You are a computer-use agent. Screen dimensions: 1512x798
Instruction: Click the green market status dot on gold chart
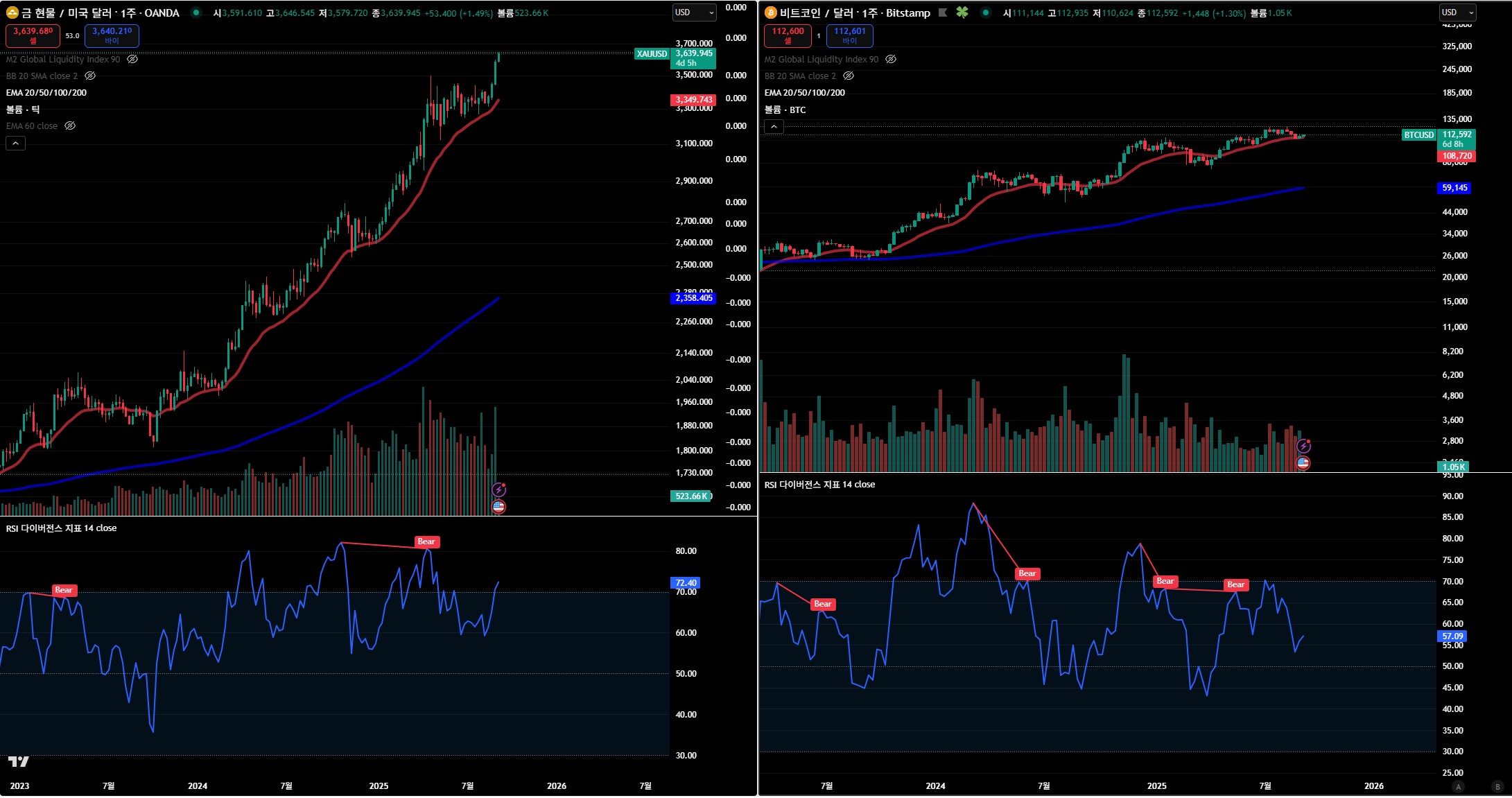click(x=196, y=12)
